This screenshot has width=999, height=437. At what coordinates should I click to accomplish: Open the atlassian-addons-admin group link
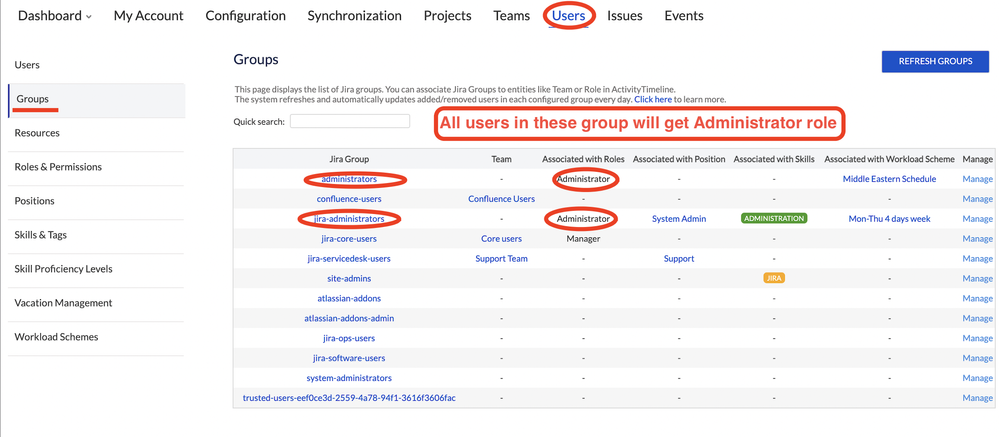pos(349,318)
